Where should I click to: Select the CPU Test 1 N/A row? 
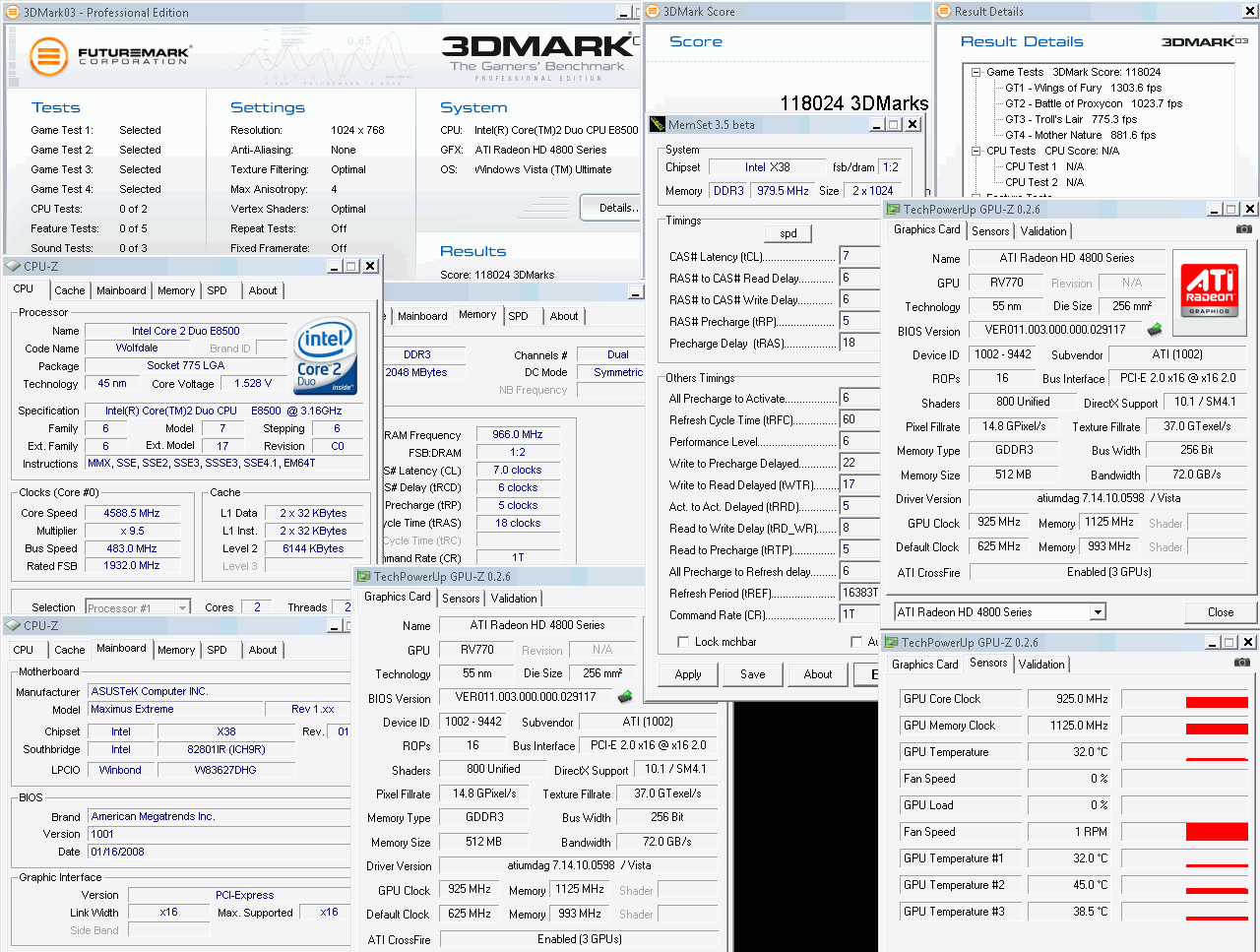pos(1043,166)
